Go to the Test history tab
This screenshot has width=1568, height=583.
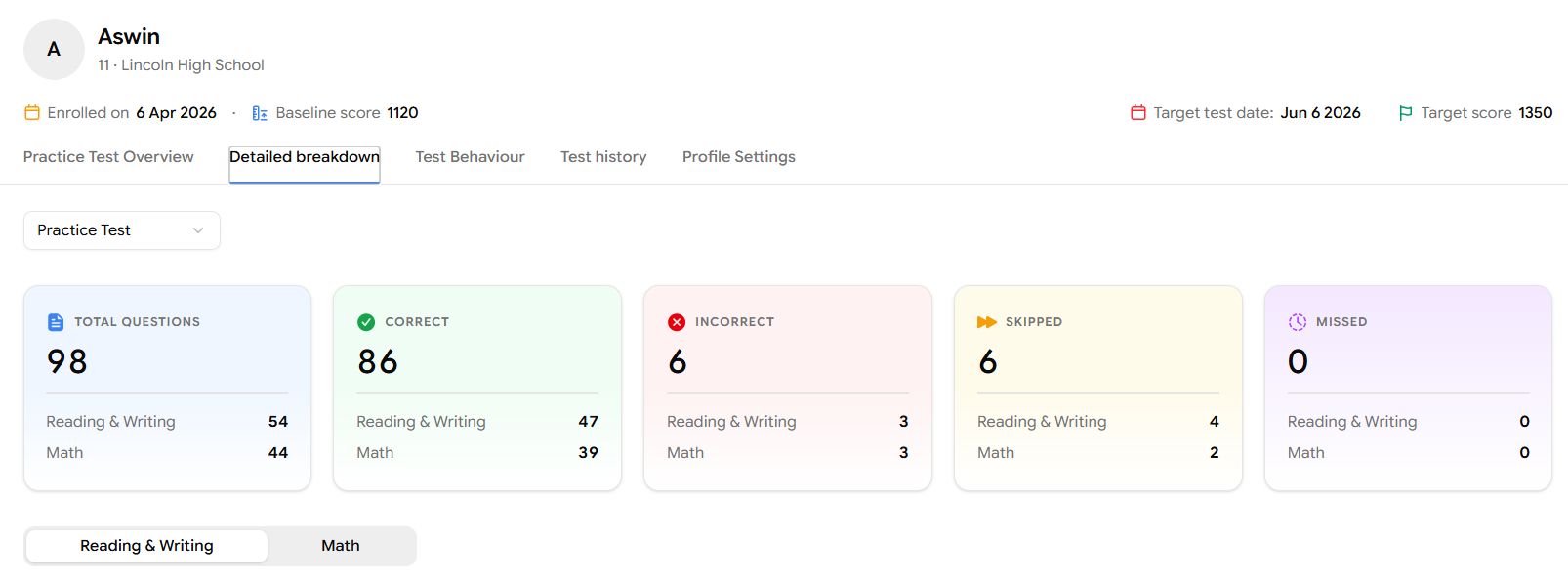603,157
